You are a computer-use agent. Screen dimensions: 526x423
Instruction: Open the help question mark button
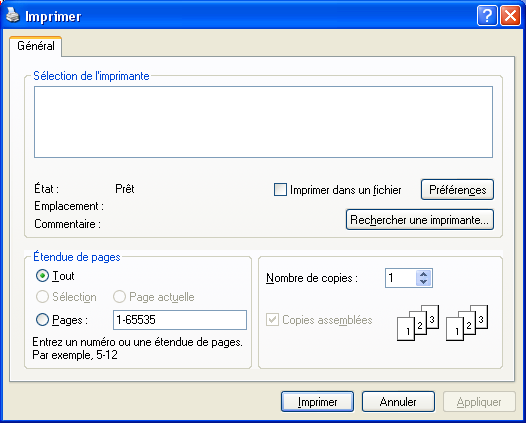(487, 15)
